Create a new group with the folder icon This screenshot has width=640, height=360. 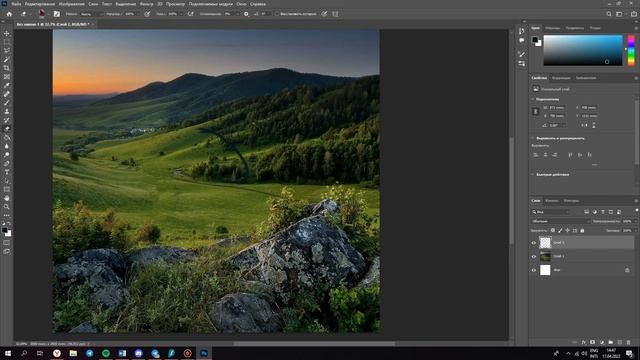611,342
